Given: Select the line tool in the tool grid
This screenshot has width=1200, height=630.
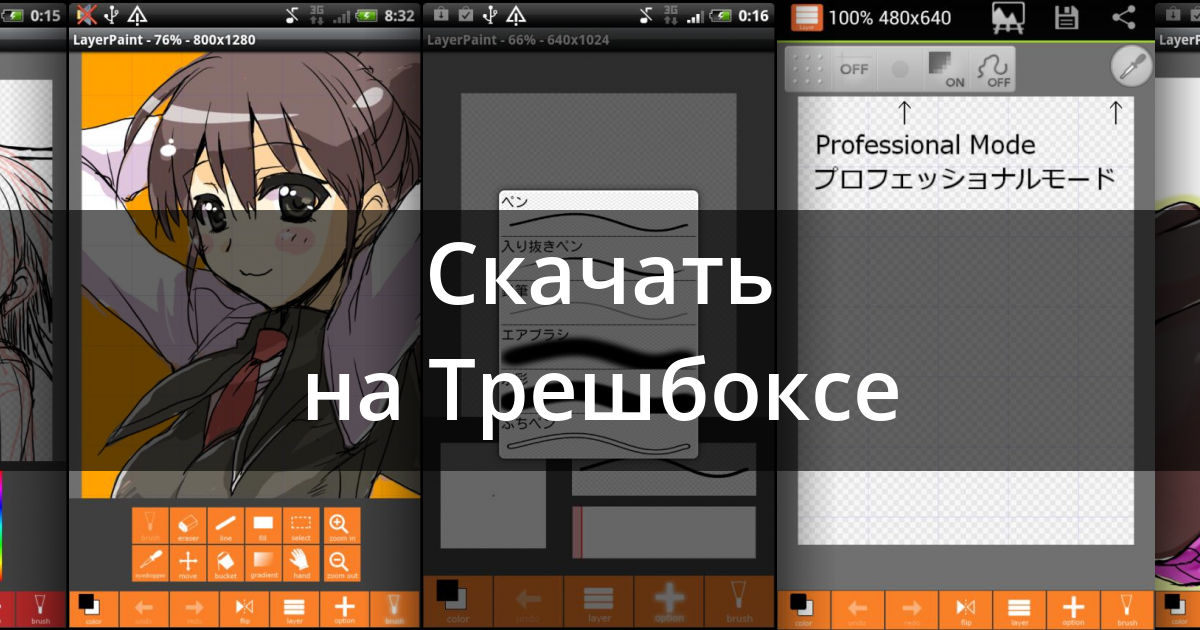Looking at the screenshot, I should click(226, 526).
